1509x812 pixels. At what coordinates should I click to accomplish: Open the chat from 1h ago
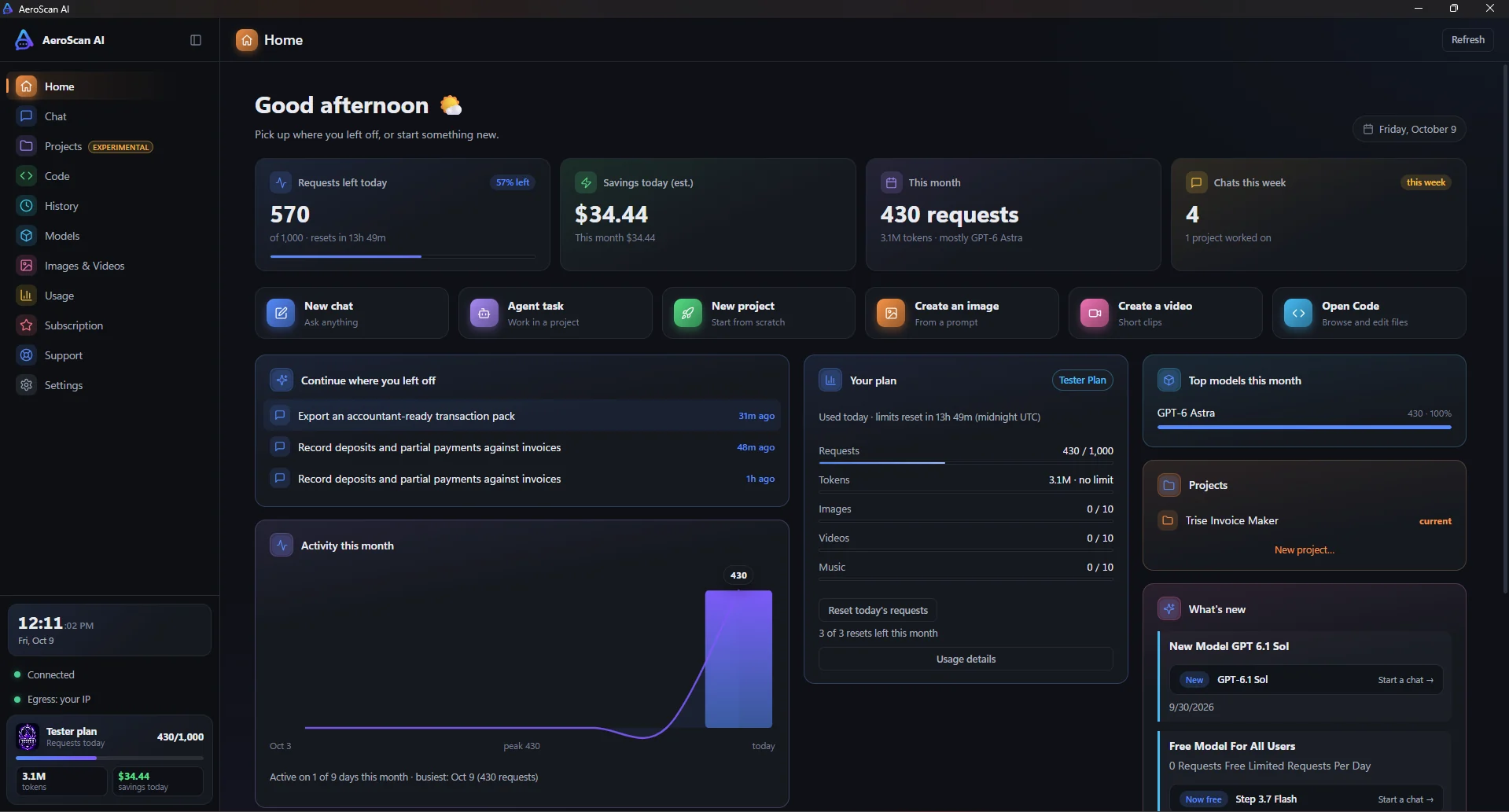click(x=522, y=479)
